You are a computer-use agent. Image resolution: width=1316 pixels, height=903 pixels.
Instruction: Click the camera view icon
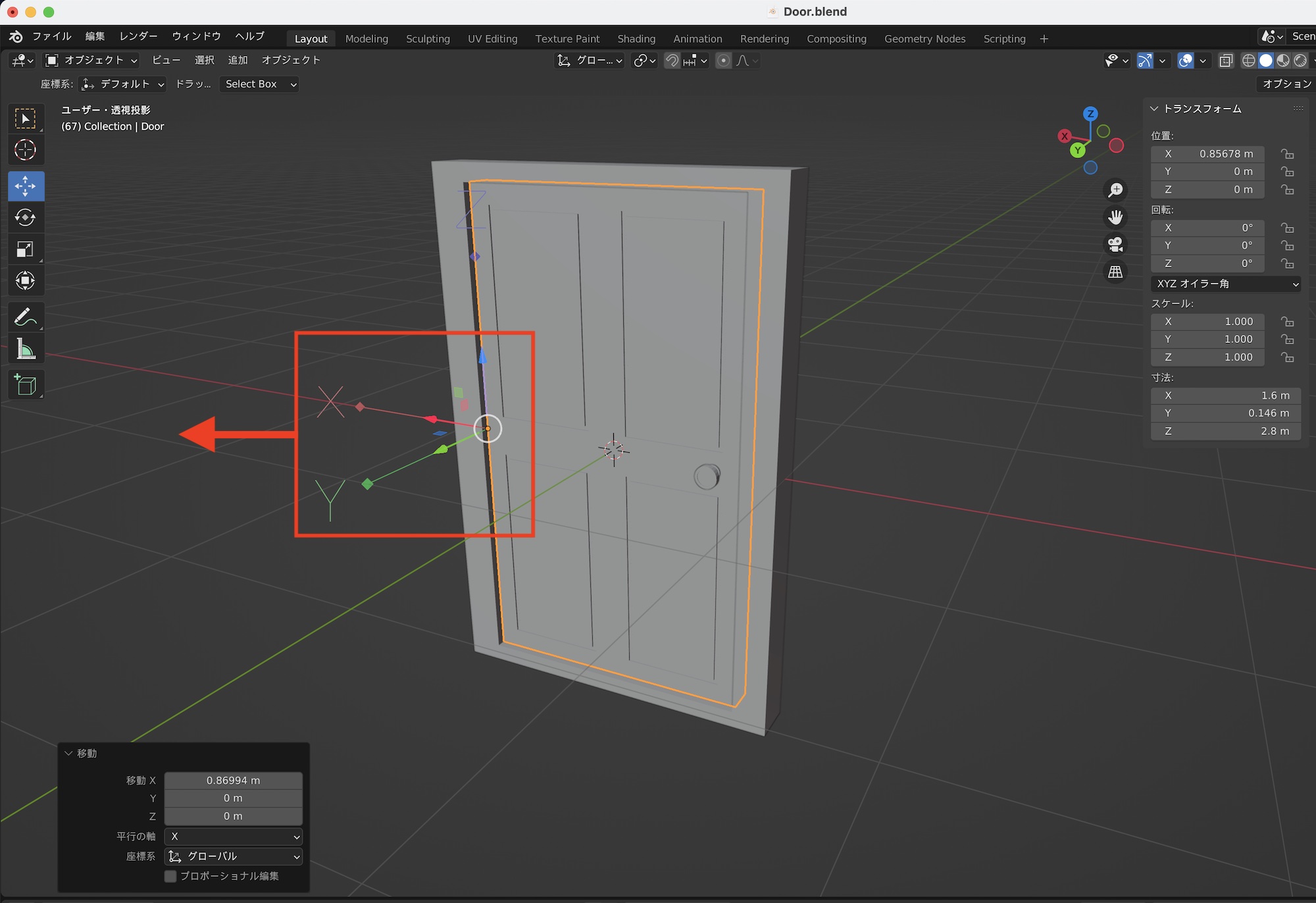click(1115, 244)
